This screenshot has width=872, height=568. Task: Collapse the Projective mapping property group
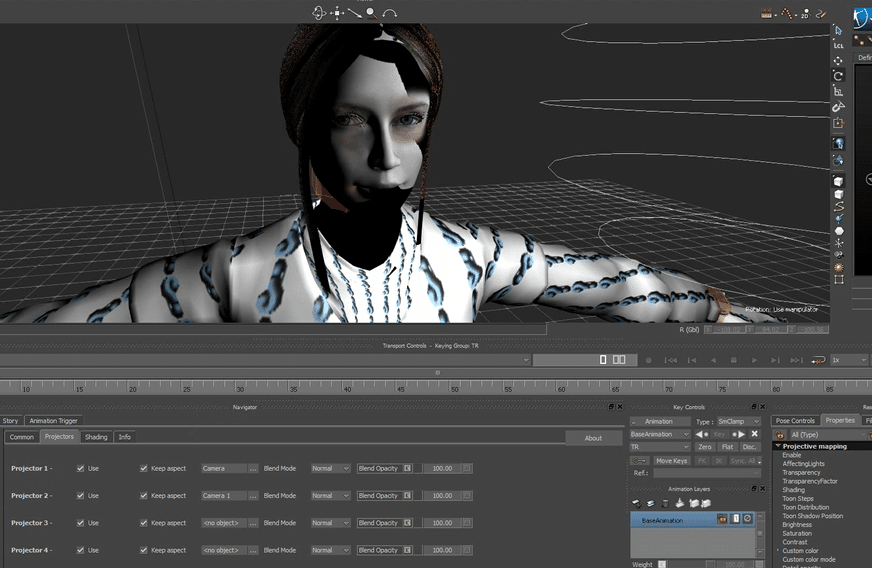[x=778, y=447]
